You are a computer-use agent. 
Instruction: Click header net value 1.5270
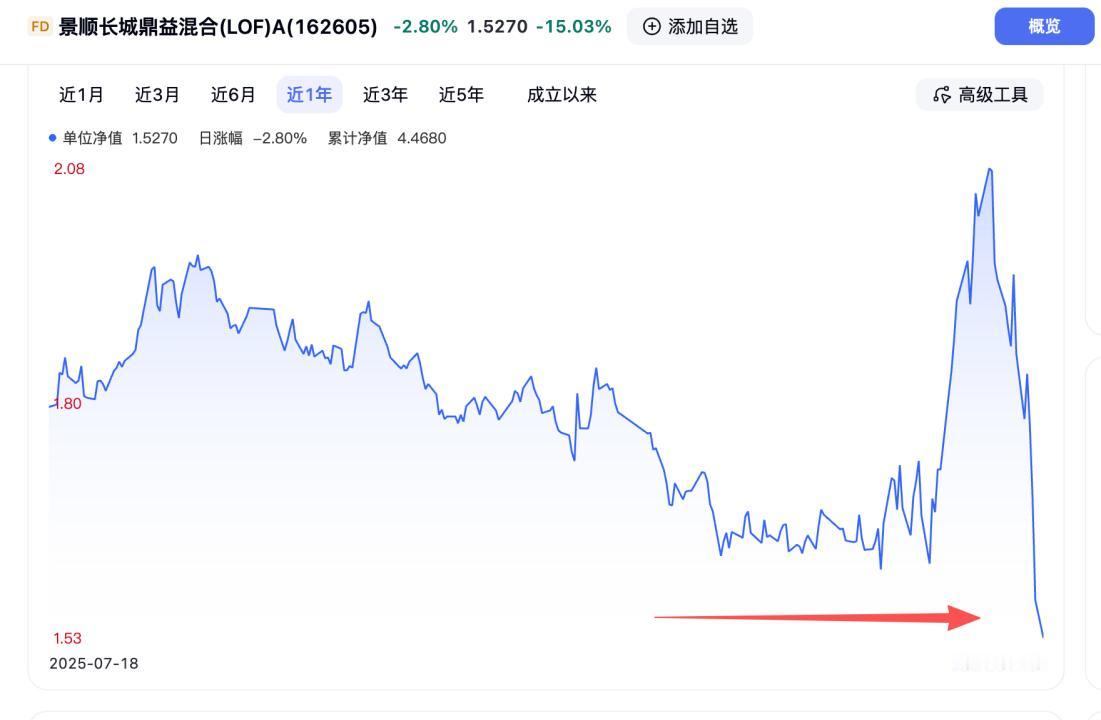(497, 27)
